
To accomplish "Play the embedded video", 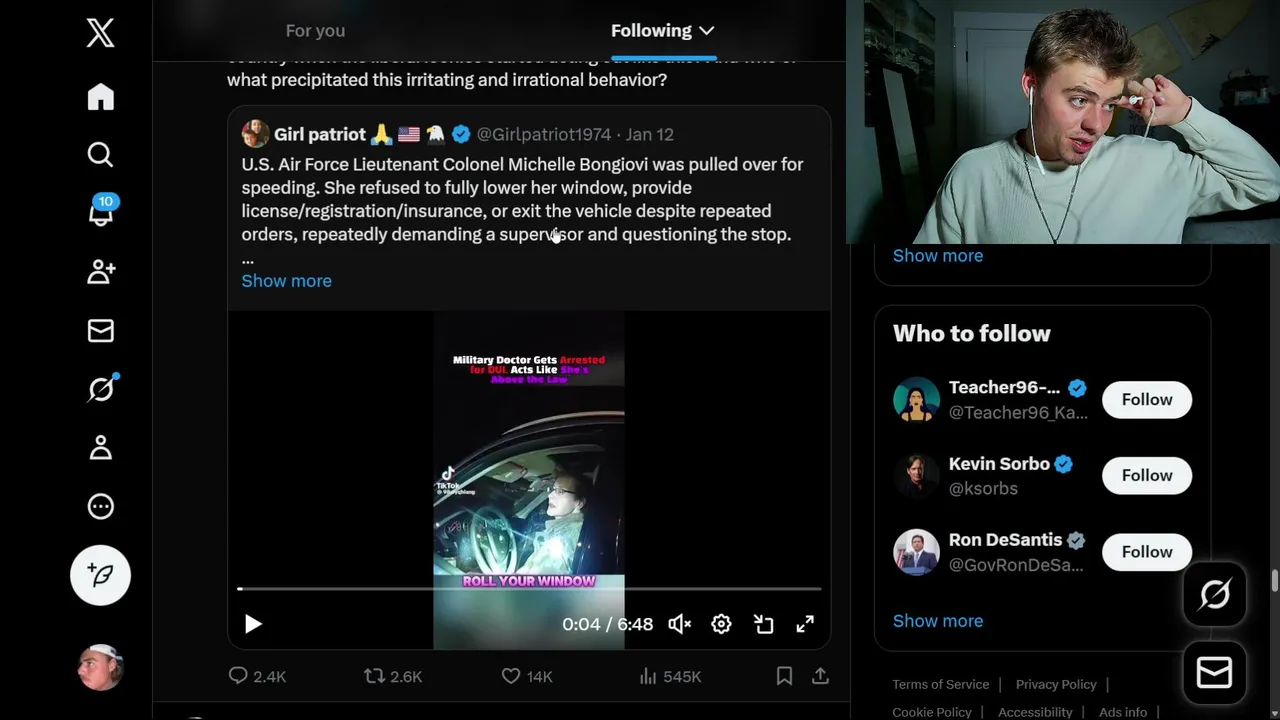I will click(x=253, y=624).
